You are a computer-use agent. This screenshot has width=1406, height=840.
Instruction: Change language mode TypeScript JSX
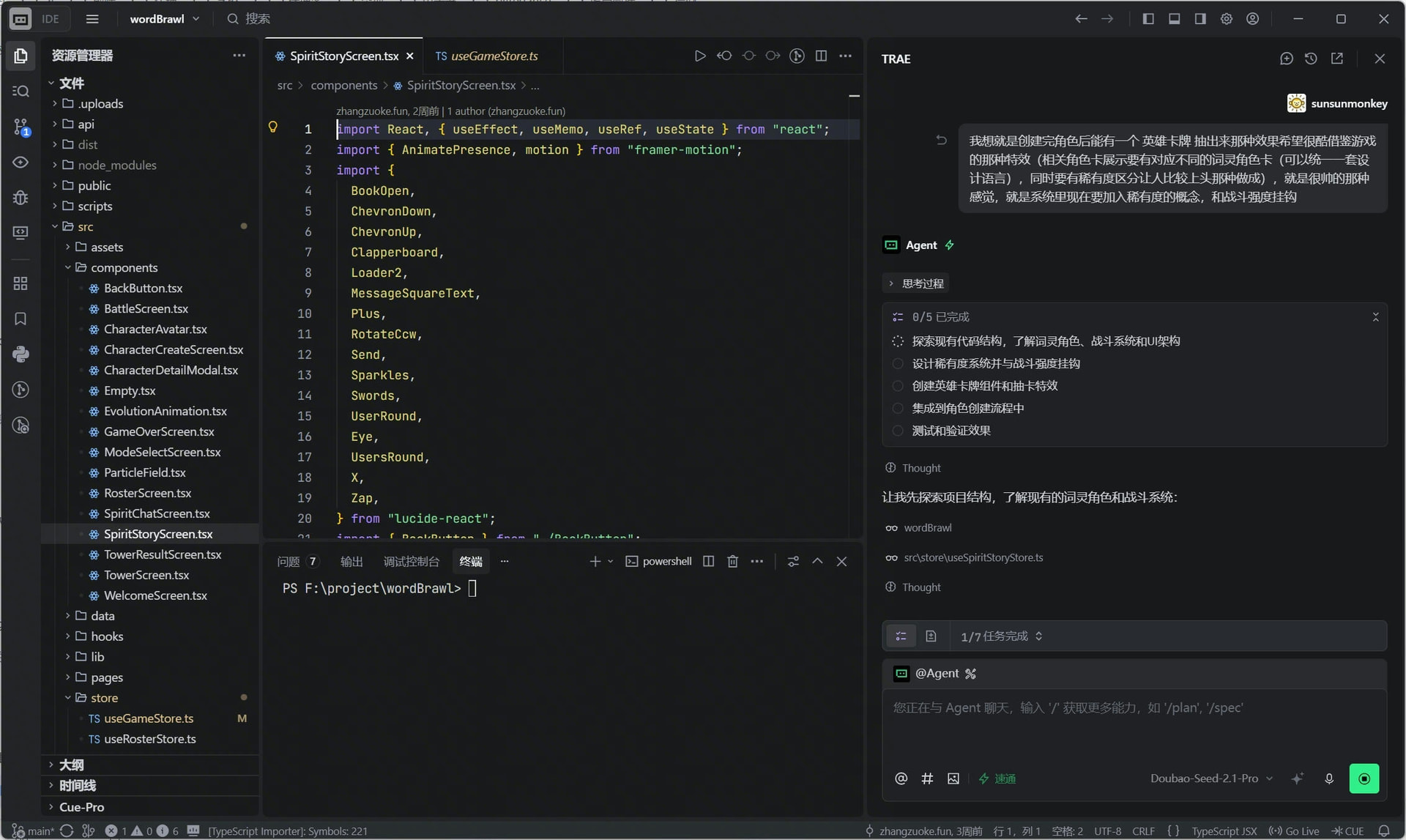click(x=1224, y=831)
